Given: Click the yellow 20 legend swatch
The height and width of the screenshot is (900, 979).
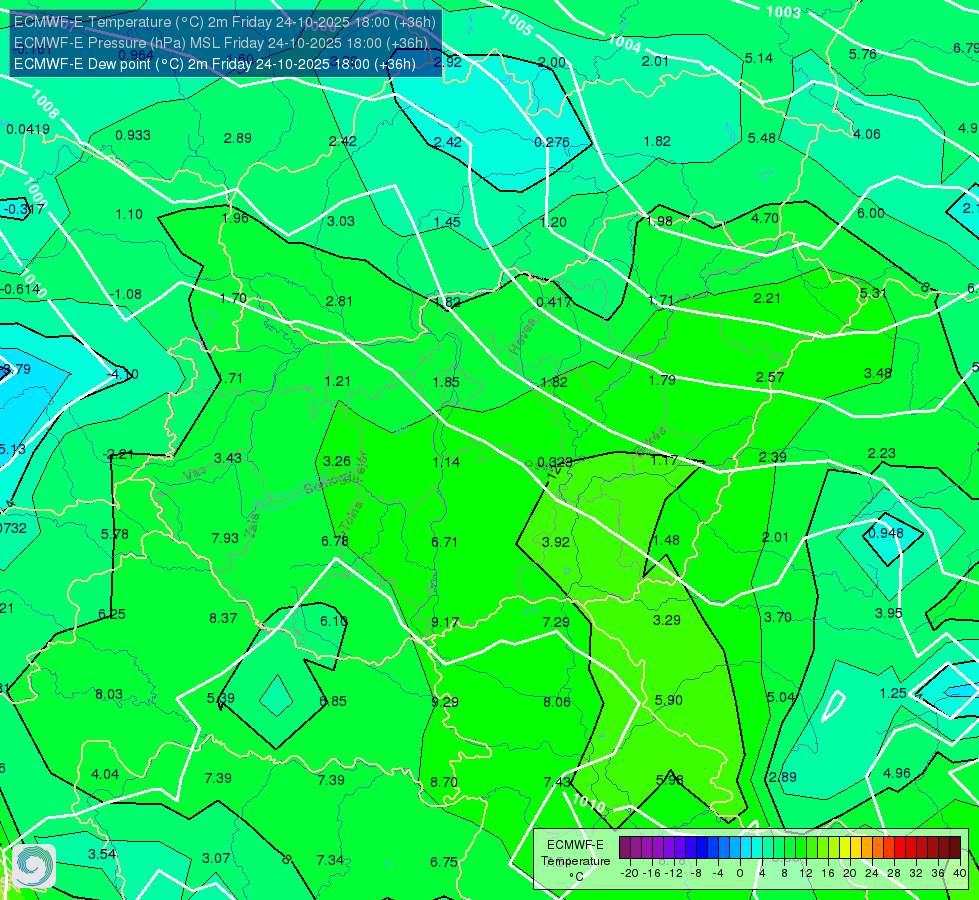Looking at the screenshot, I should pyautogui.click(x=845, y=848).
